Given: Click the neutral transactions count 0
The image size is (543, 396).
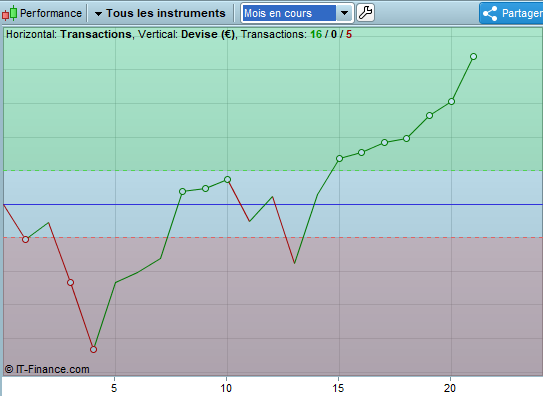Looking at the screenshot, I should pos(334,34).
